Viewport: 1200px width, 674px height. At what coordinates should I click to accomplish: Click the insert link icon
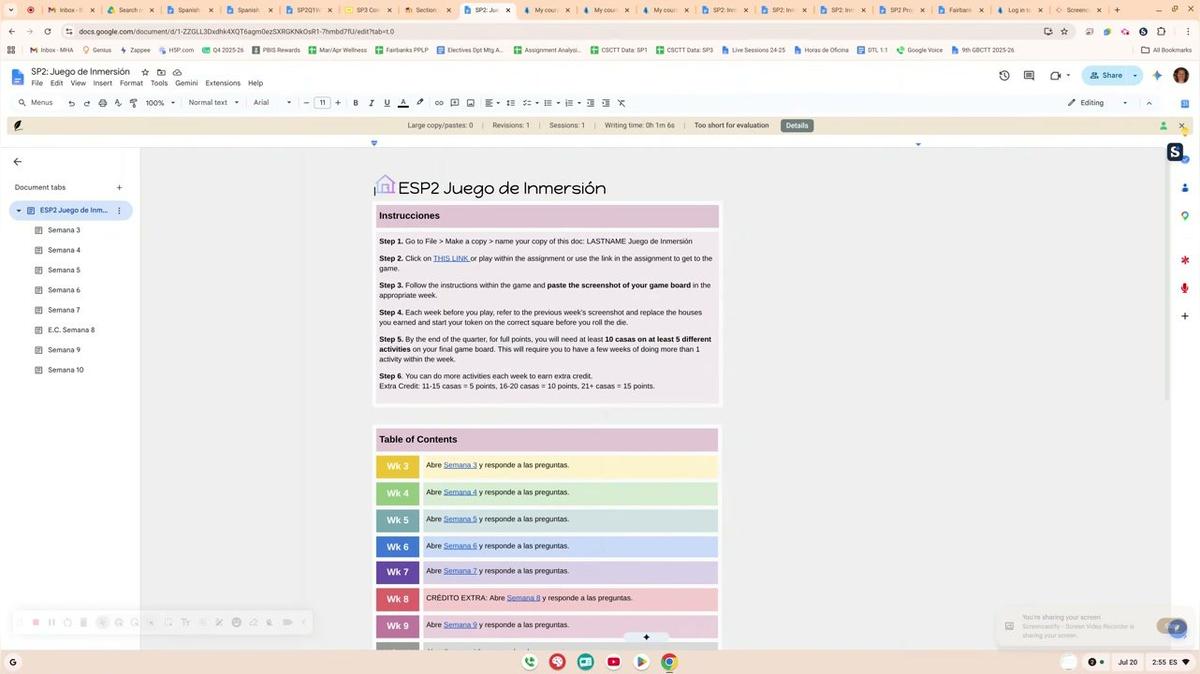[438, 103]
